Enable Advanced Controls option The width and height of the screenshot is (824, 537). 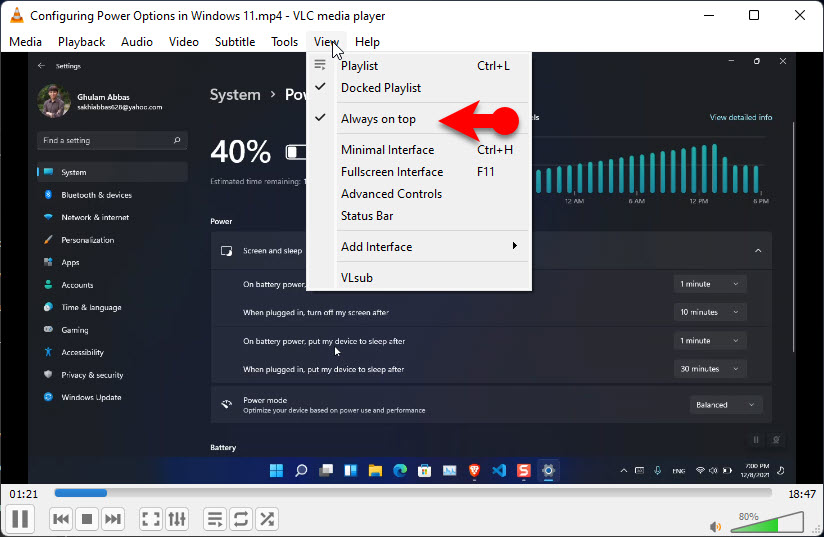pos(419,194)
